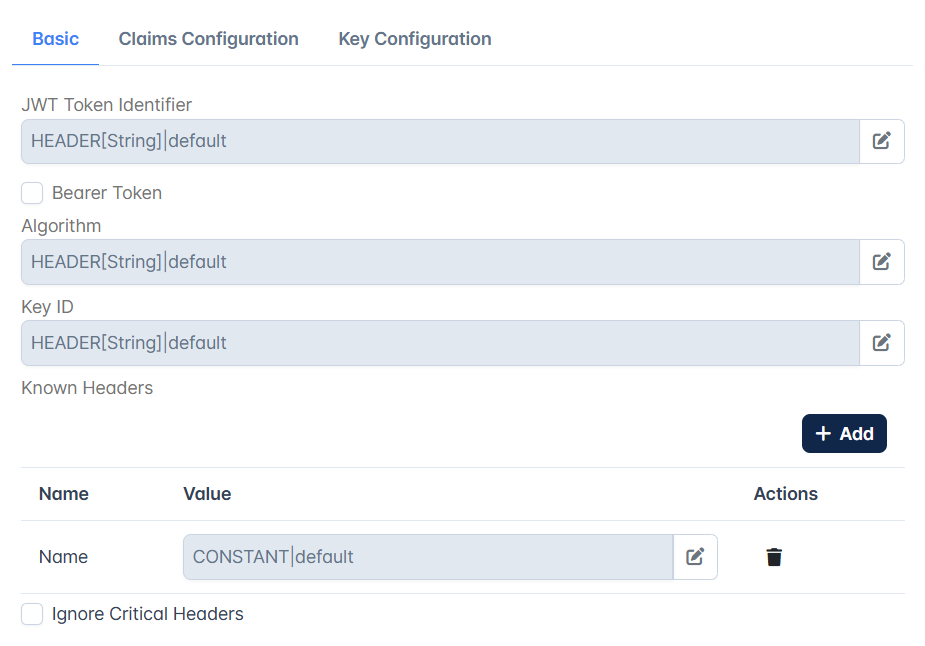Click the Value column header
925x646 pixels.
(x=207, y=494)
